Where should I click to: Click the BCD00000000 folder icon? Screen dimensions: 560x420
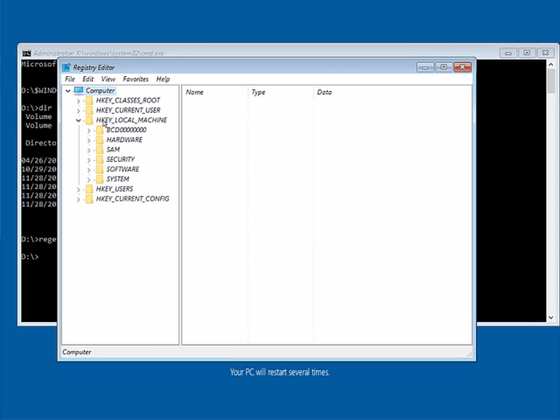click(100, 130)
